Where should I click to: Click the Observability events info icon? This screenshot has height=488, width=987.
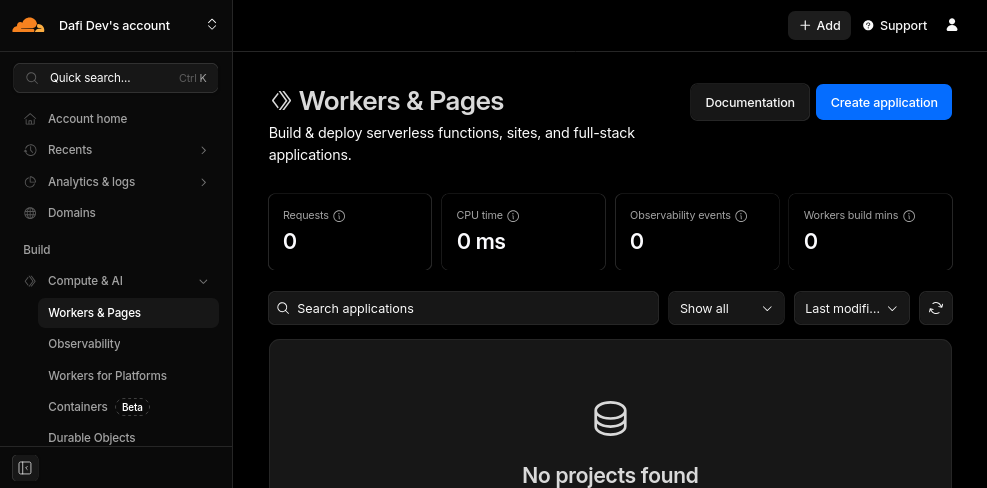742,216
